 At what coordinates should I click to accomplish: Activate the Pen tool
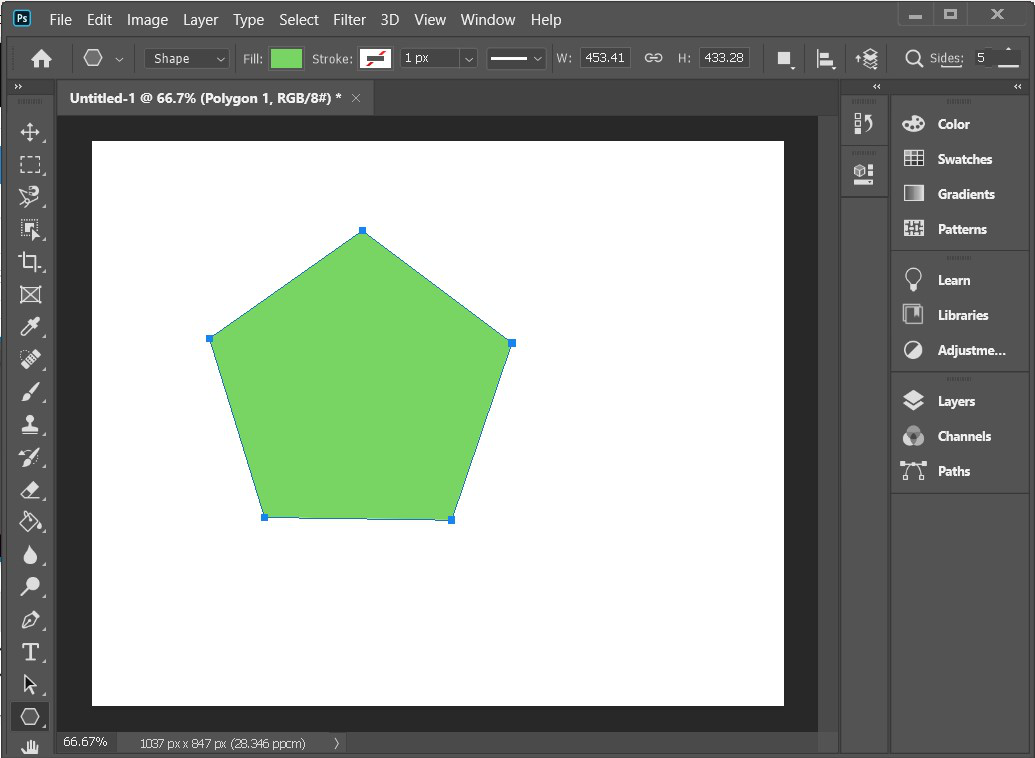pyautogui.click(x=30, y=619)
